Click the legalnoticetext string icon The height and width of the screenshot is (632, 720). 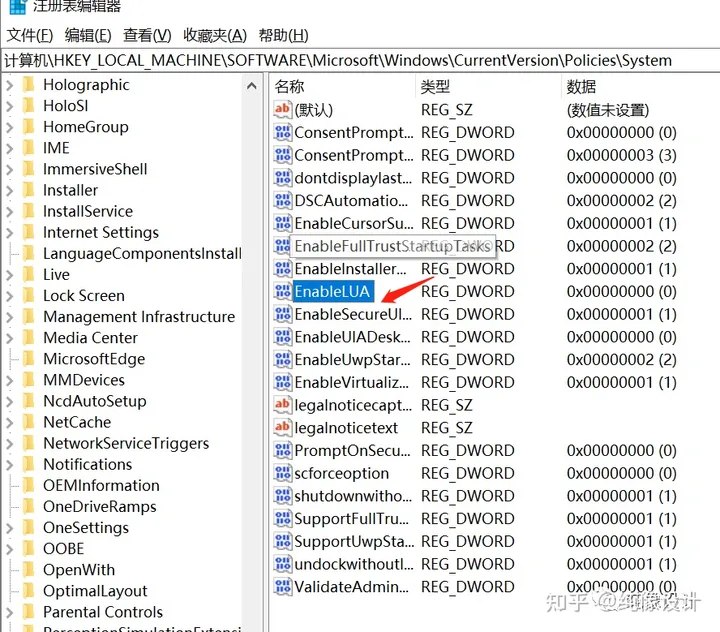pyautogui.click(x=282, y=428)
